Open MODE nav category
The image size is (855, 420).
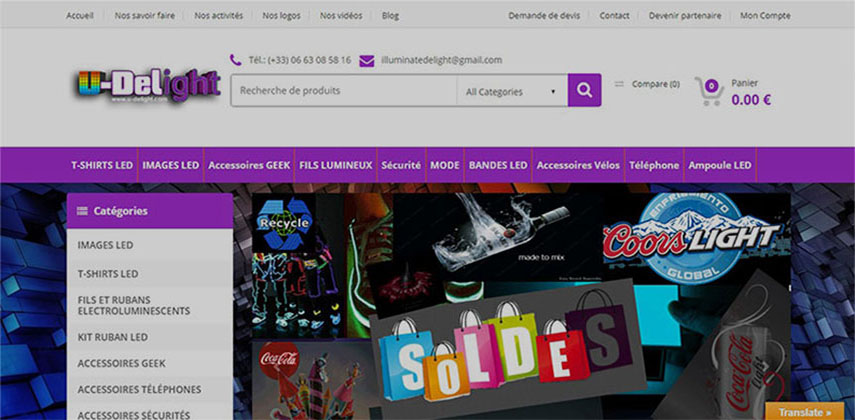445,165
